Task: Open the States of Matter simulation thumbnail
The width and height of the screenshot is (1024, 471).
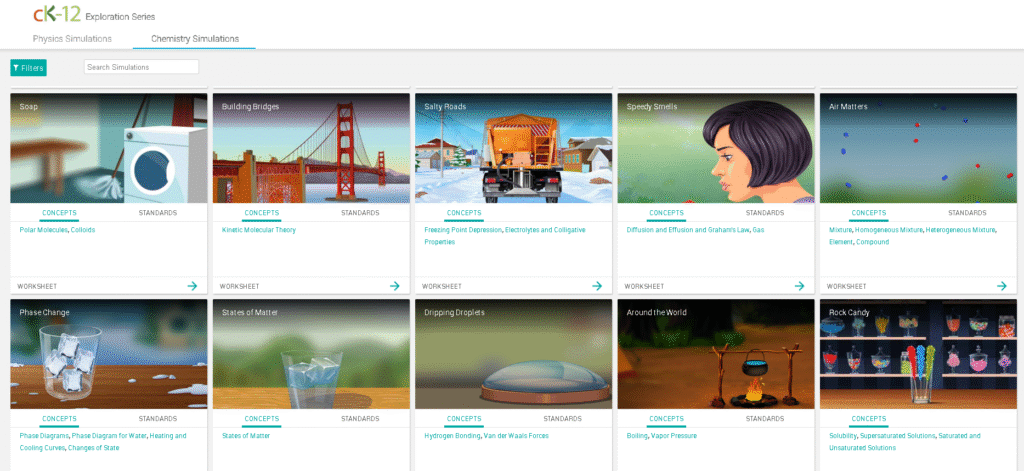Action: click(x=312, y=354)
